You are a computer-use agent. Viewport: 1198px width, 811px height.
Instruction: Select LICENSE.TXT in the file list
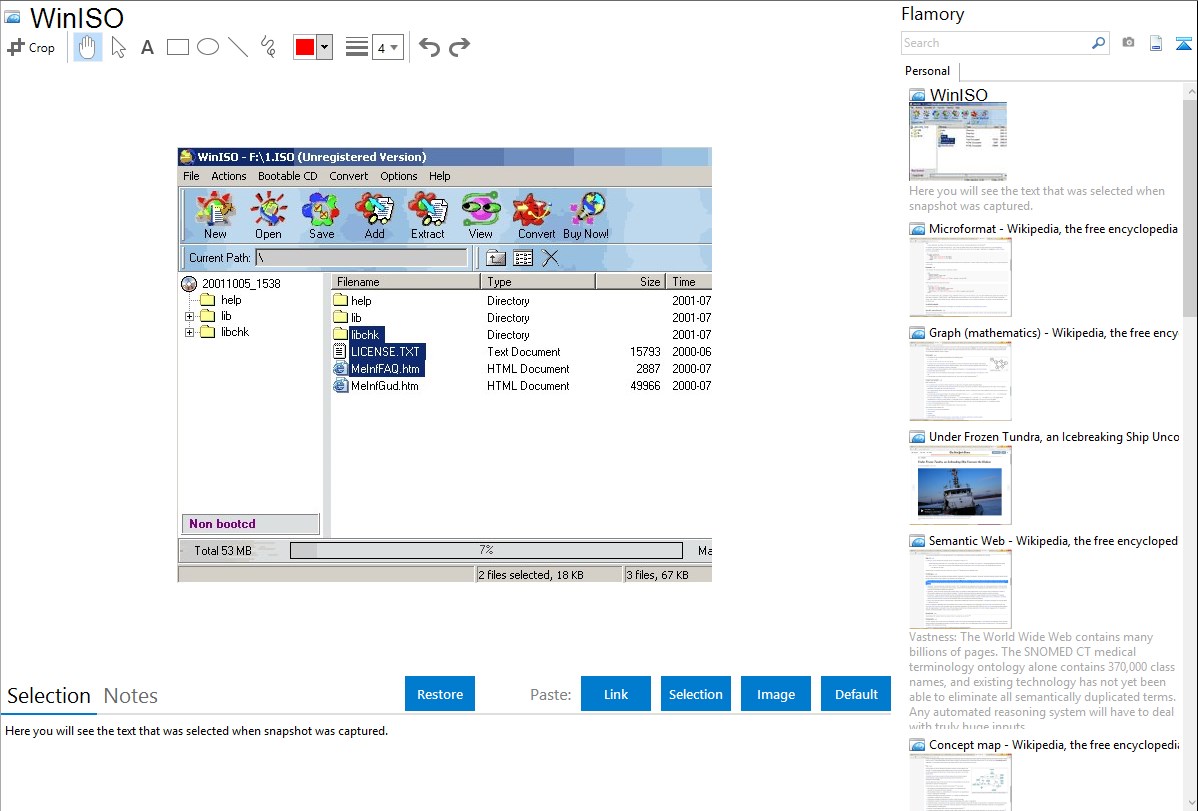385,352
